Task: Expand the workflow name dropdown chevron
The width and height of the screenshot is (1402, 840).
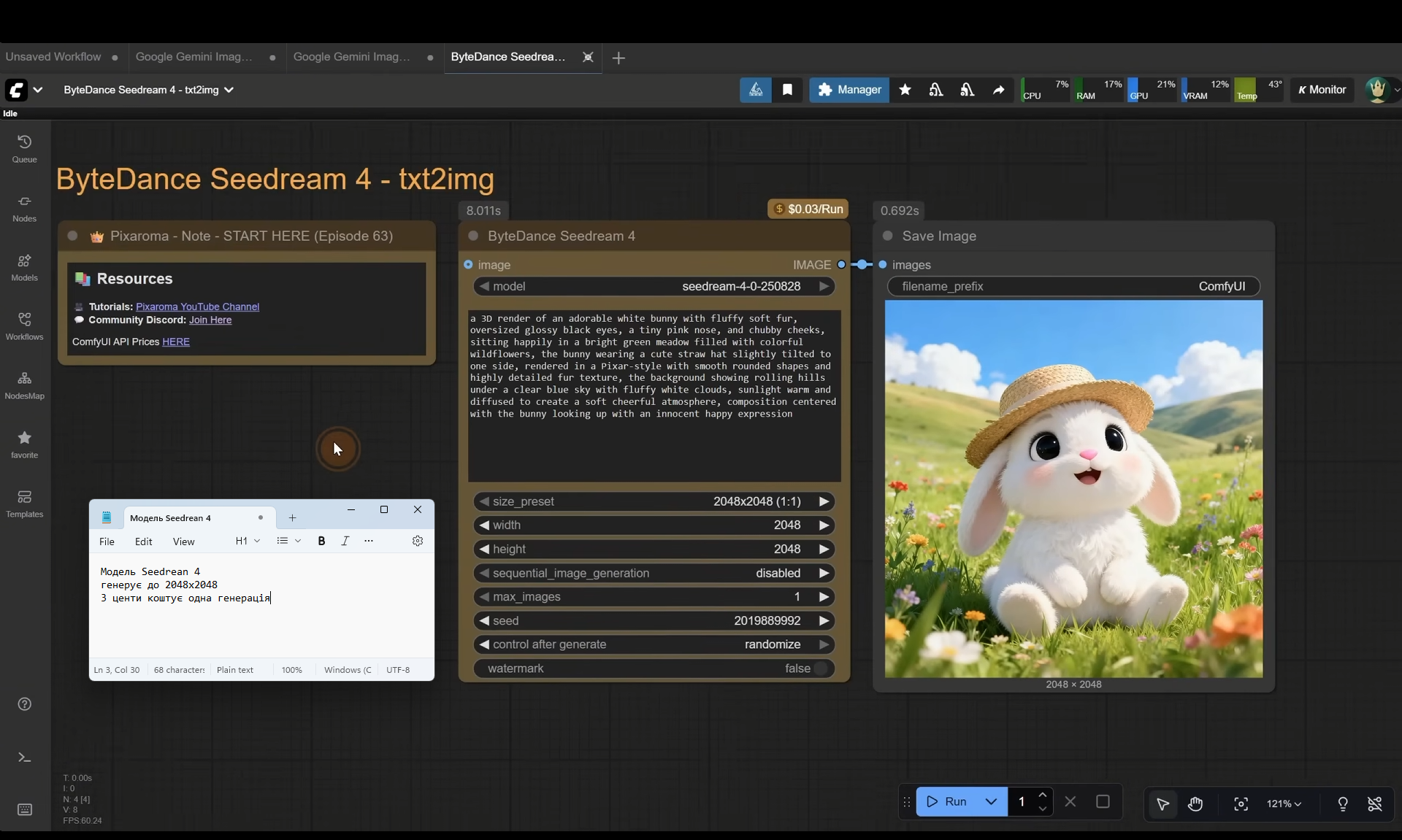Action: coord(229,90)
